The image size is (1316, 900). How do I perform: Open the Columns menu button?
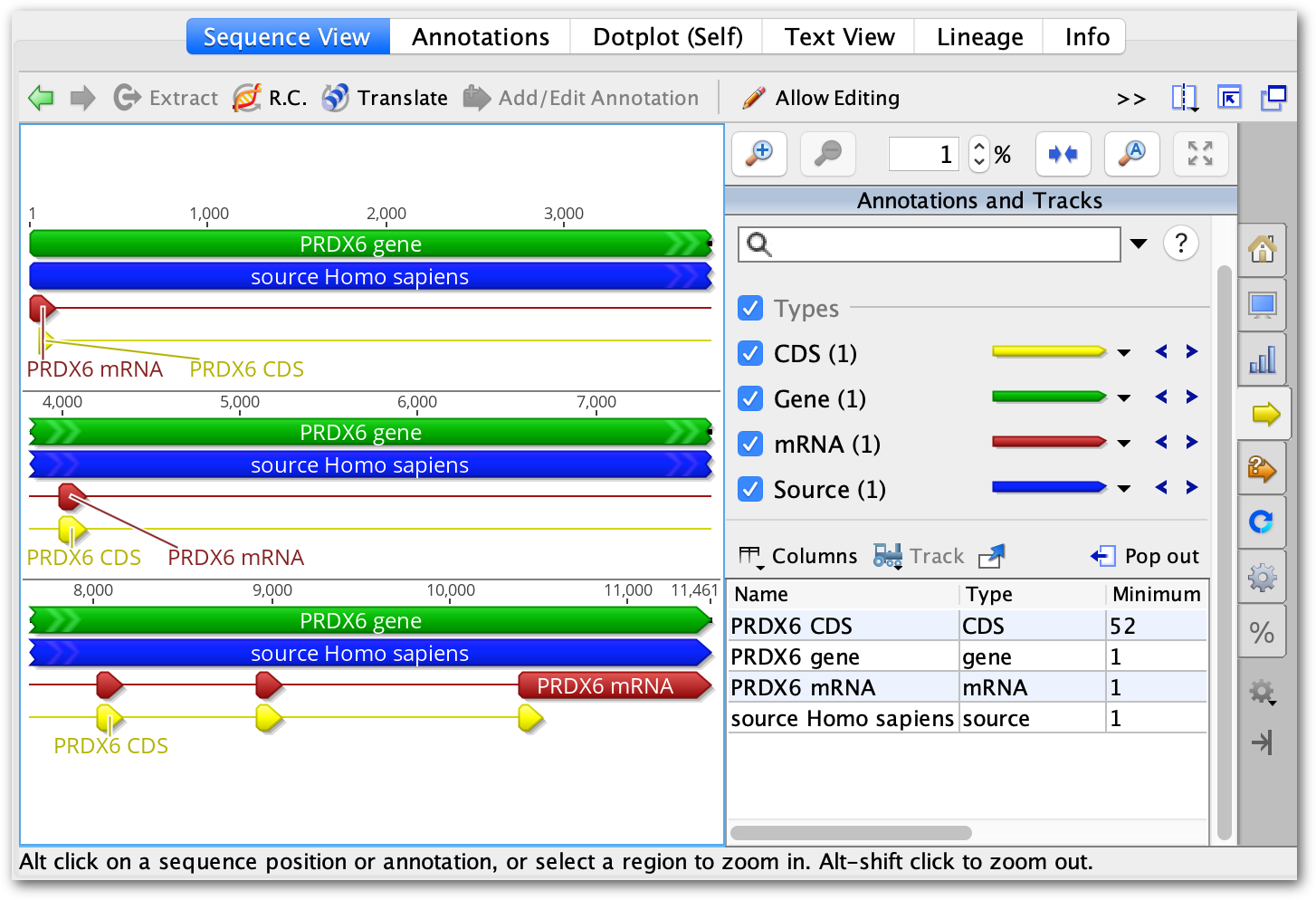[797, 556]
